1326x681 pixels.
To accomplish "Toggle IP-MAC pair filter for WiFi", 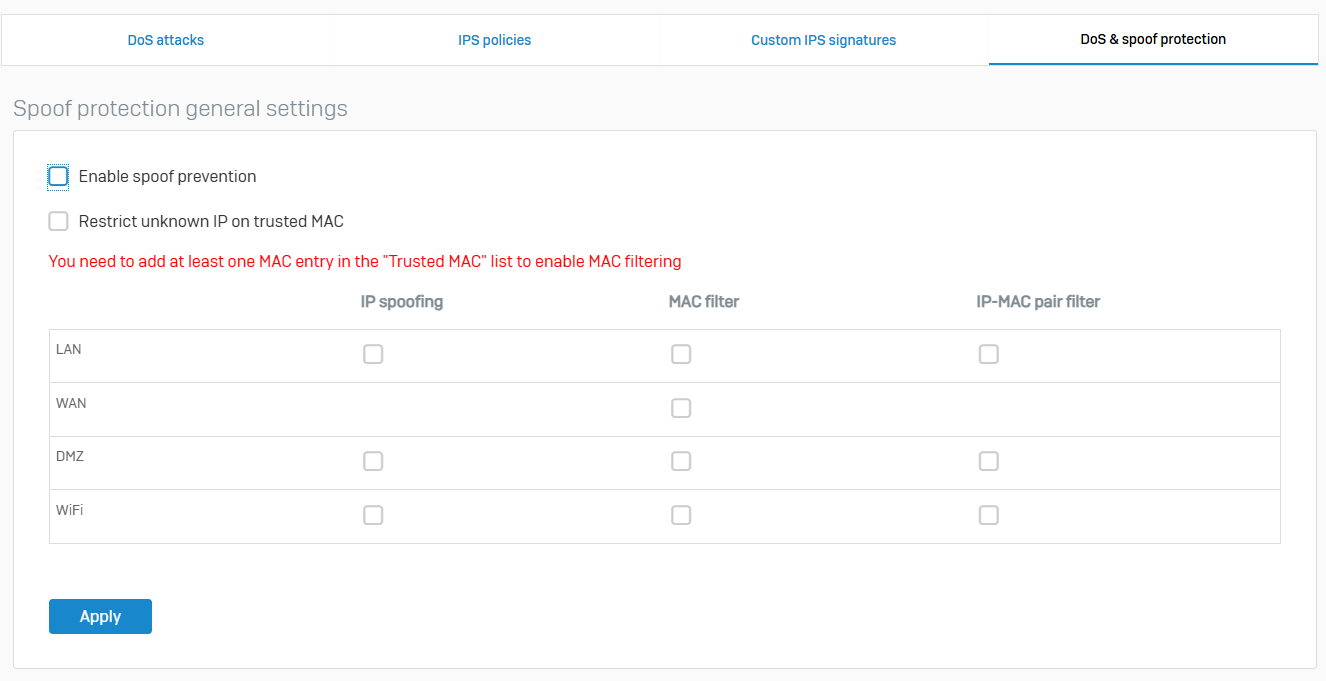I will (x=989, y=515).
